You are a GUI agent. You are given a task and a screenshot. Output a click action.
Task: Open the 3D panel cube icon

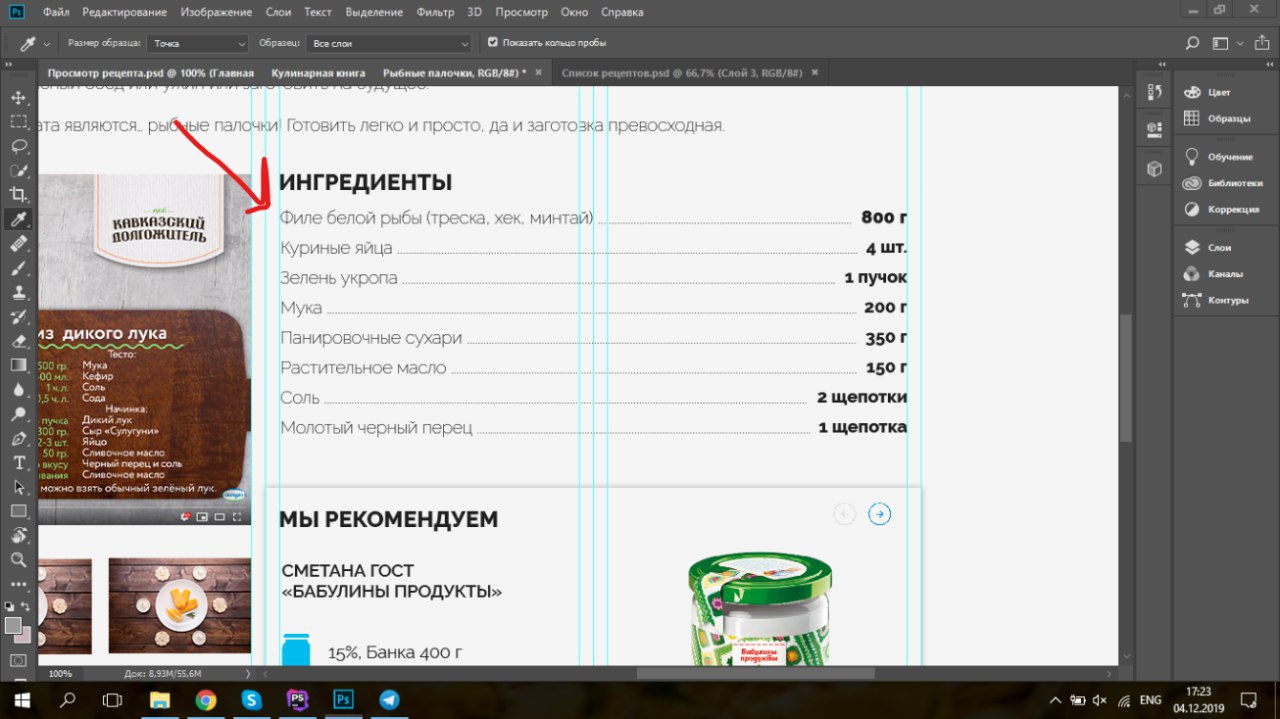pos(1155,169)
